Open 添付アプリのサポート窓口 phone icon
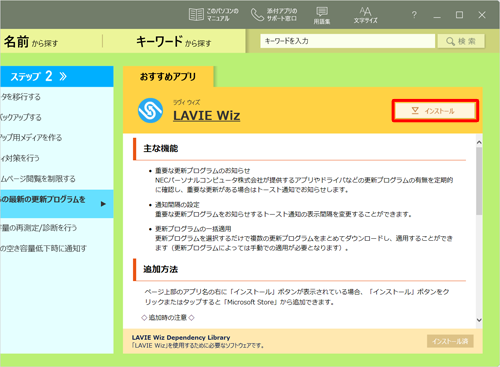Screen dimensions: 500x367 [x=273, y=15]
